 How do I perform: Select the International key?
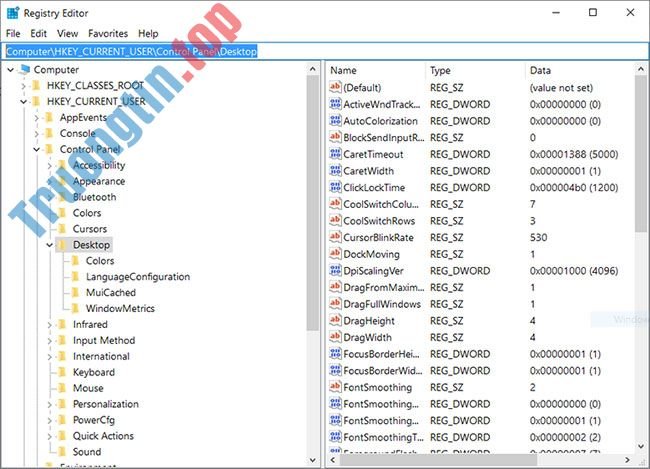(101, 356)
